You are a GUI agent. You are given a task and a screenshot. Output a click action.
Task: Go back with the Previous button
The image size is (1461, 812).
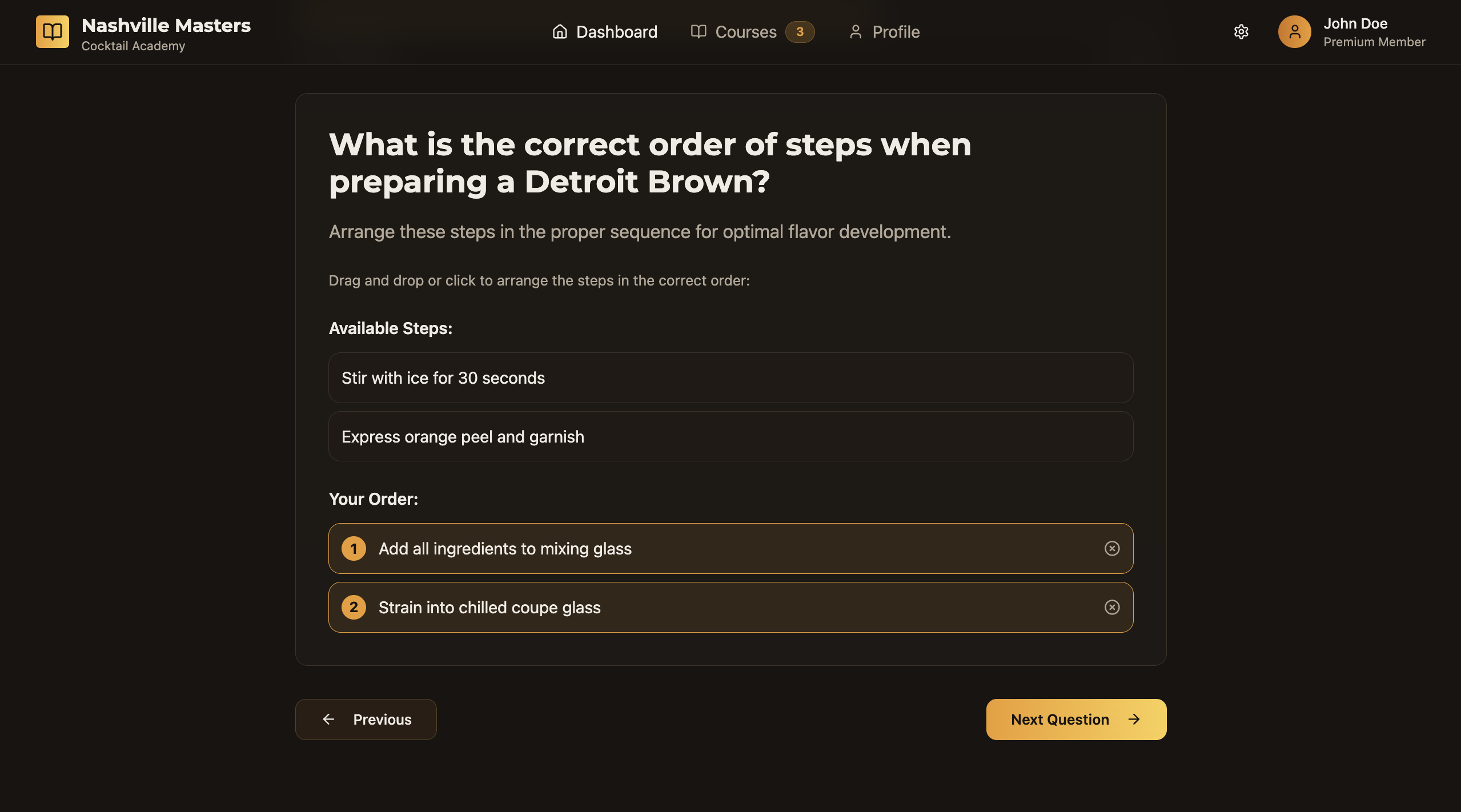coord(366,719)
